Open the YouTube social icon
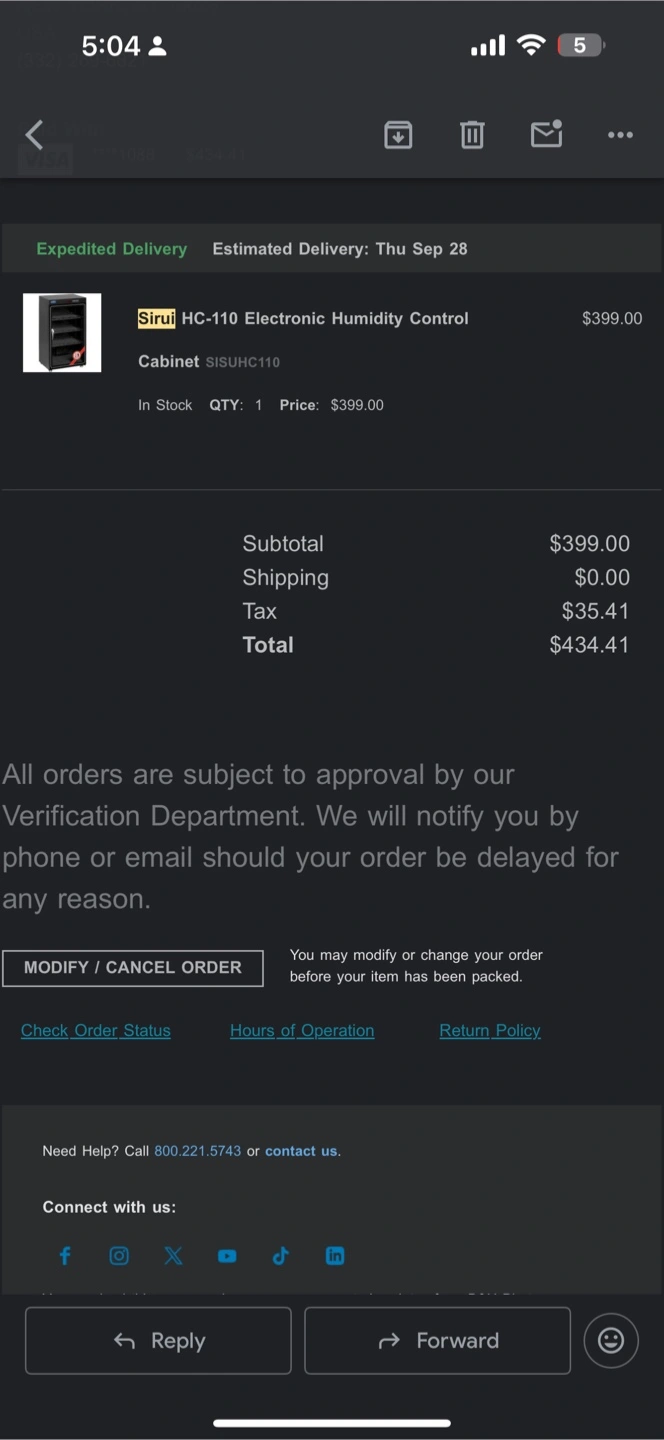 227,1256
